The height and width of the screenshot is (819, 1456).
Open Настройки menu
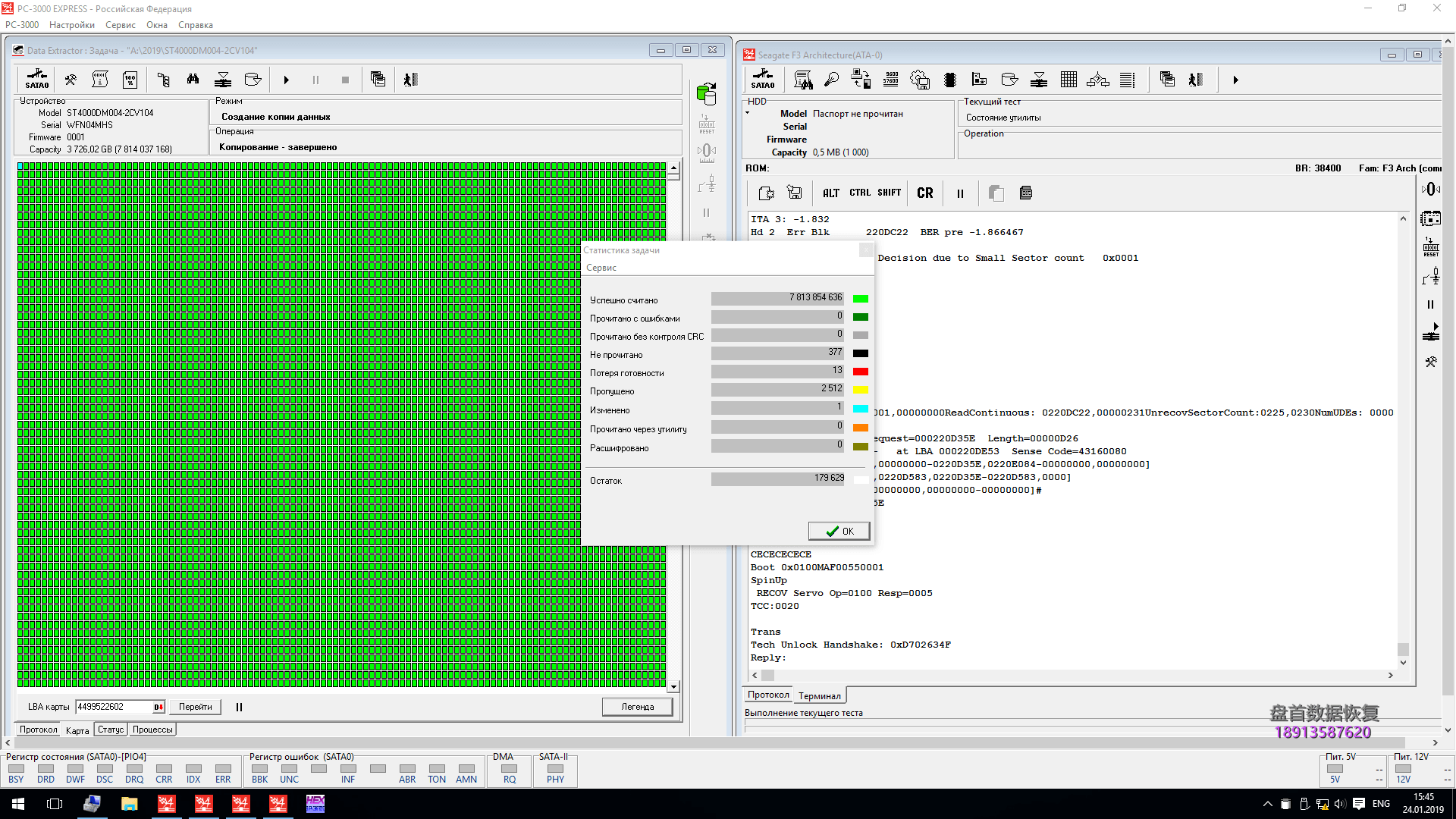tap(72, 25)
